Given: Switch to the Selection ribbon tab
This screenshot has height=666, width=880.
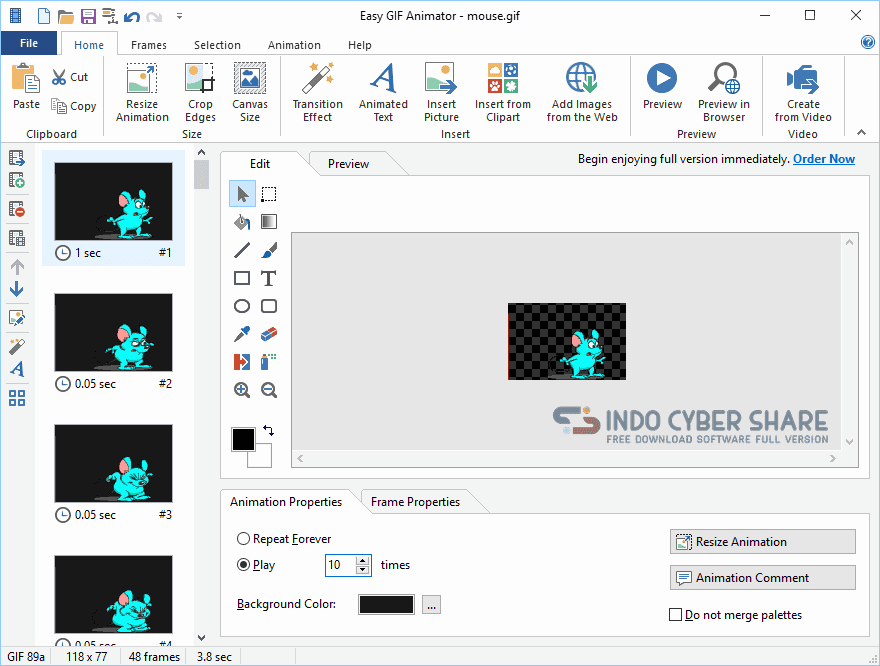Looking at the screenshot, I should pos(217,45).
